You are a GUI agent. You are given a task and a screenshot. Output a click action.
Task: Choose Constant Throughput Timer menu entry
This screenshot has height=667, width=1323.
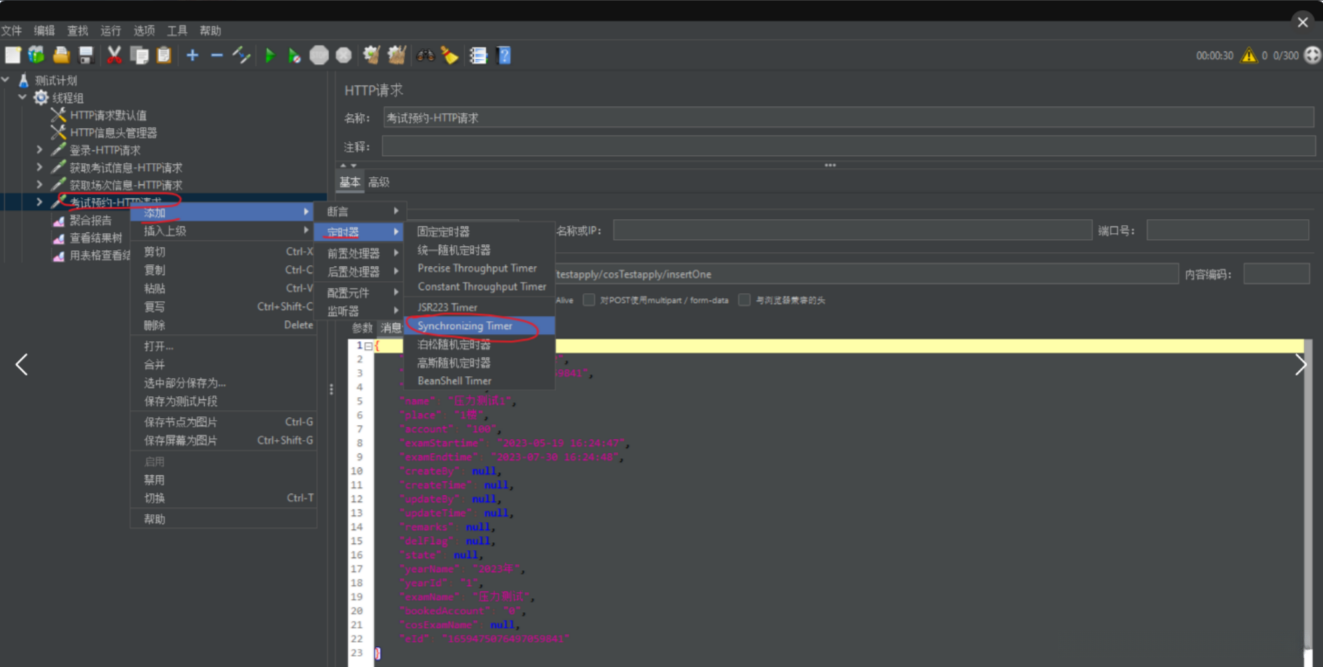pos(481,287)
